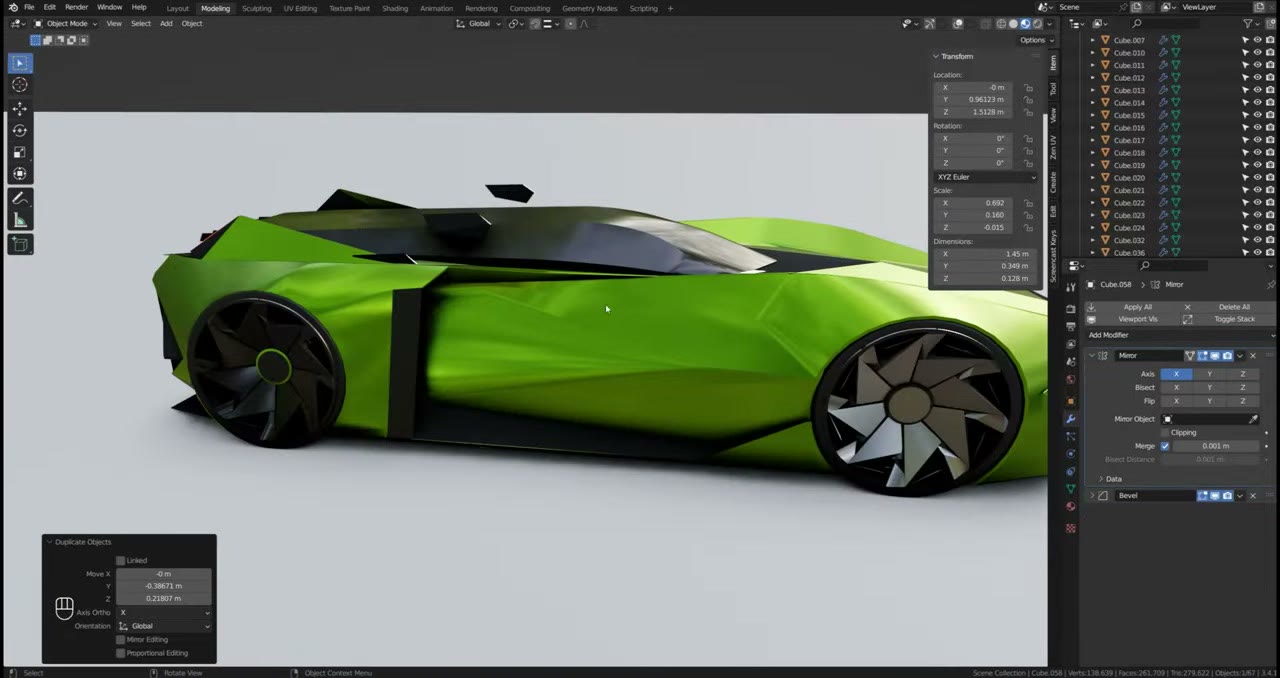1280x678 pixels.
Task: Open viewport Options dropdown
Action: [1036, 40]
